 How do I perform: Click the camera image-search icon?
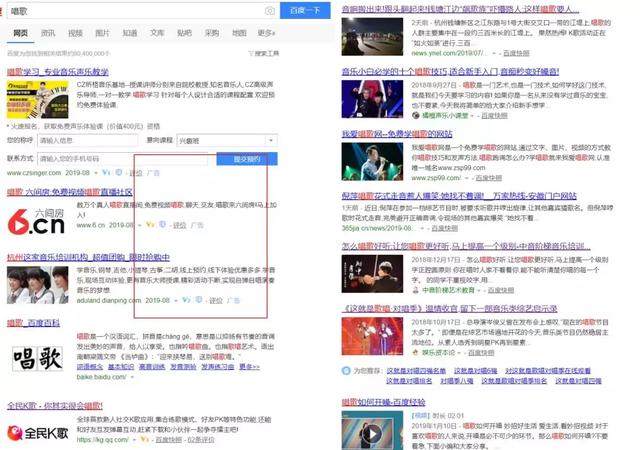pyautogui.click(x=269, y=10)
